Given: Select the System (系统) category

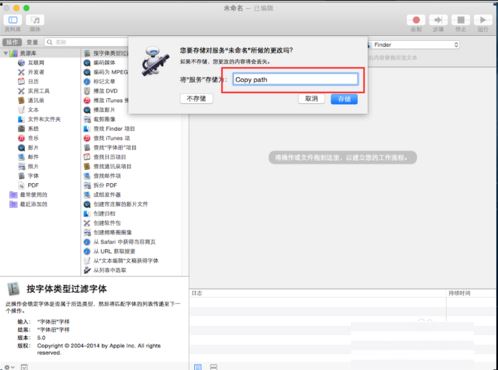Looking at the screenshot, I should (33, 128).
